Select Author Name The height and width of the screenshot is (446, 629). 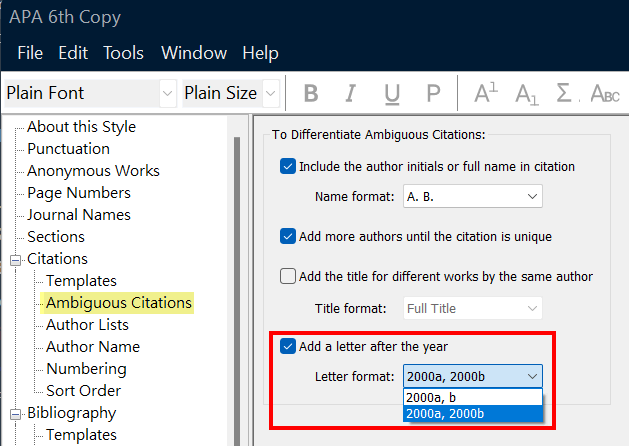click(93, 347)
